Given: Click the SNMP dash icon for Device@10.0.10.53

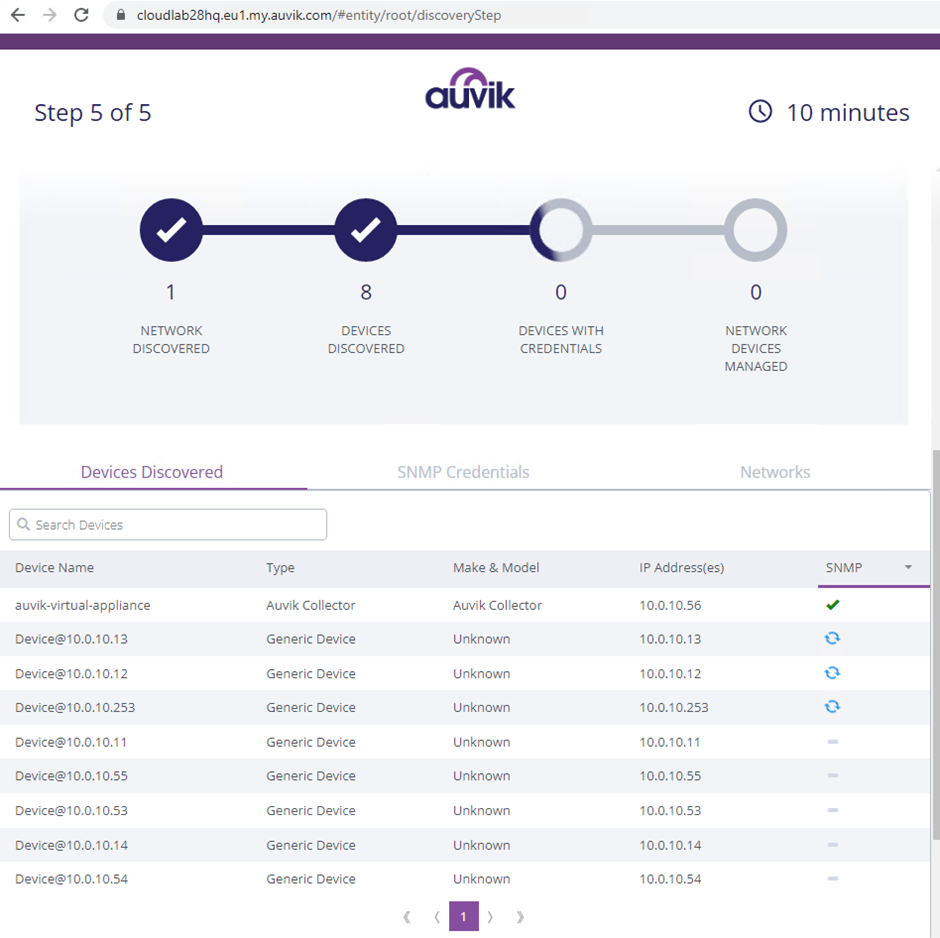Looking at the screenshot, I should click(x=833, y=810).
